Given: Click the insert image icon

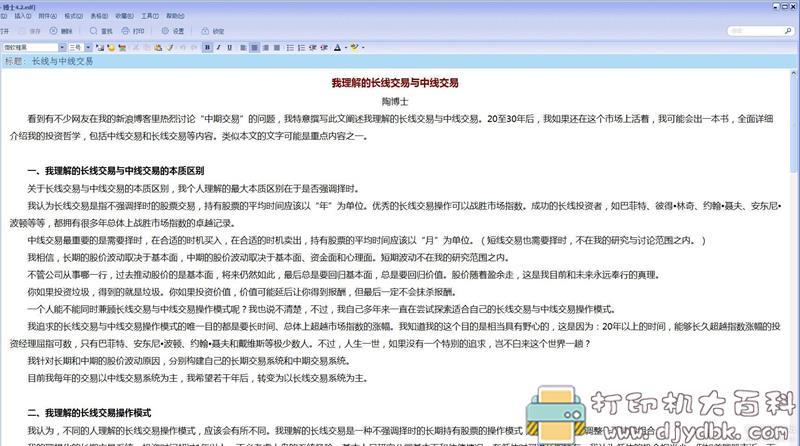Looking at the screenshot, I should click(100, 47).
